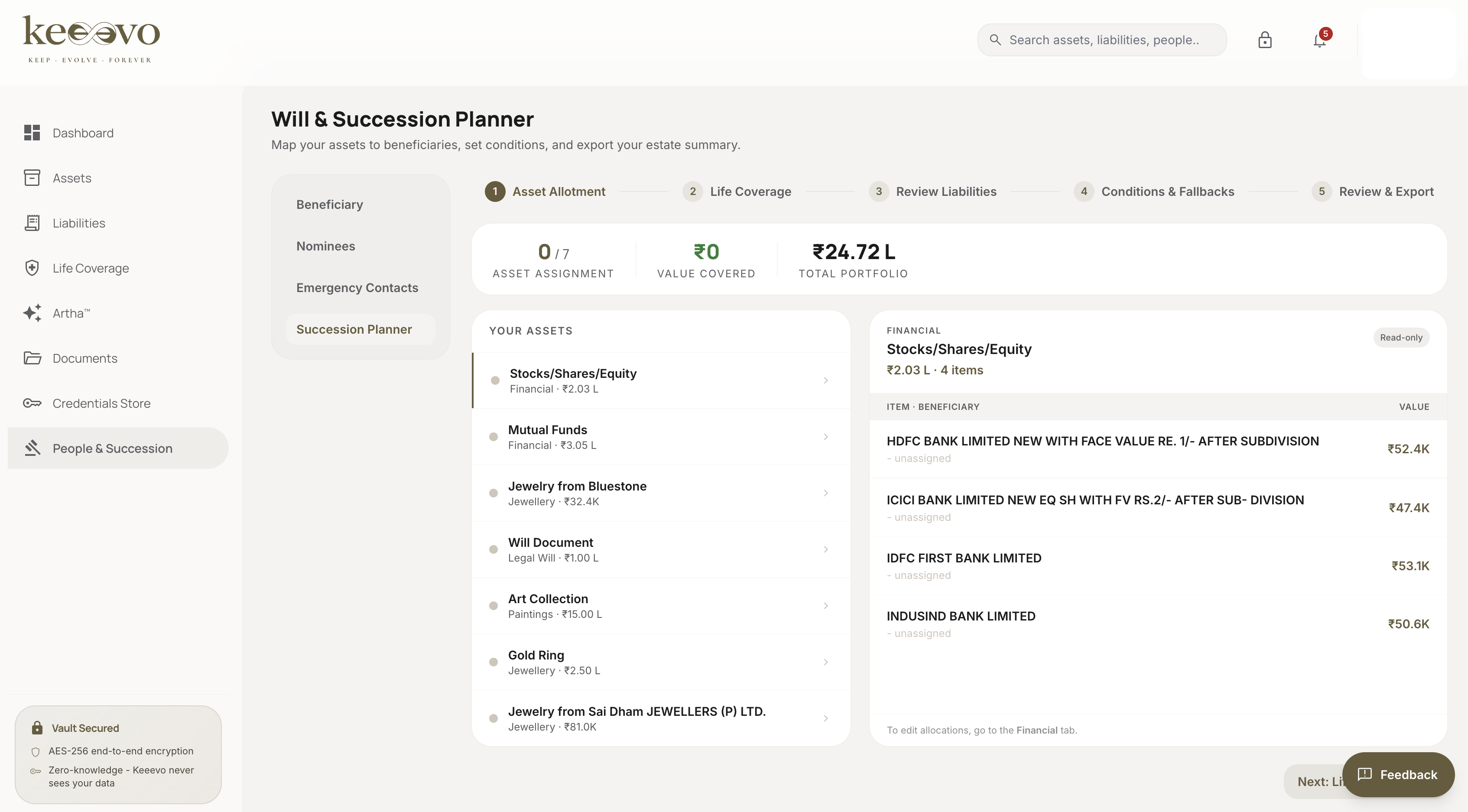Screen dimensions: 1468x812
Task: Click the Life Coverage shield icon
Action: [32, 268]
